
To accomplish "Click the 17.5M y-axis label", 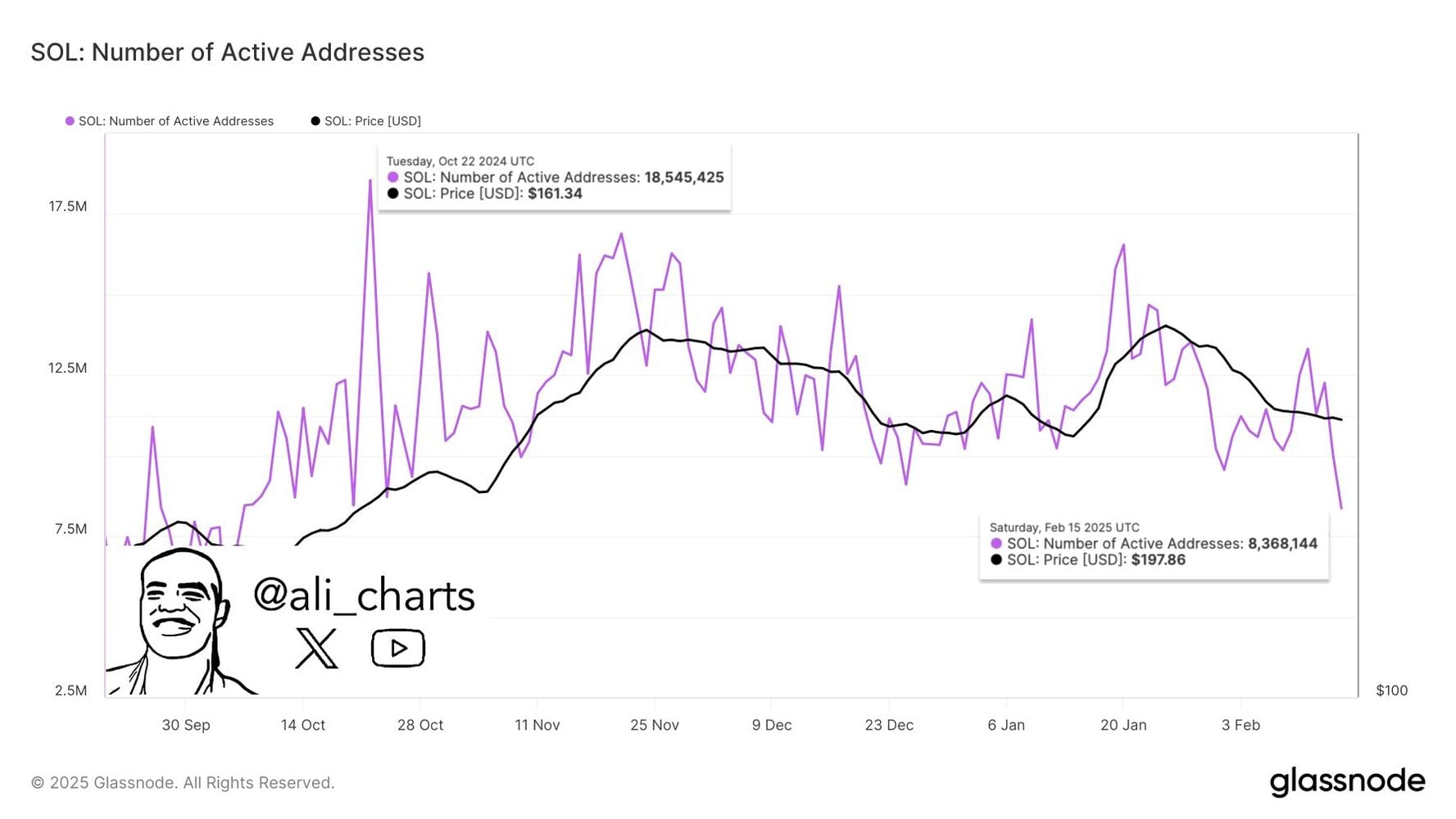I will (x=67, y=206).
